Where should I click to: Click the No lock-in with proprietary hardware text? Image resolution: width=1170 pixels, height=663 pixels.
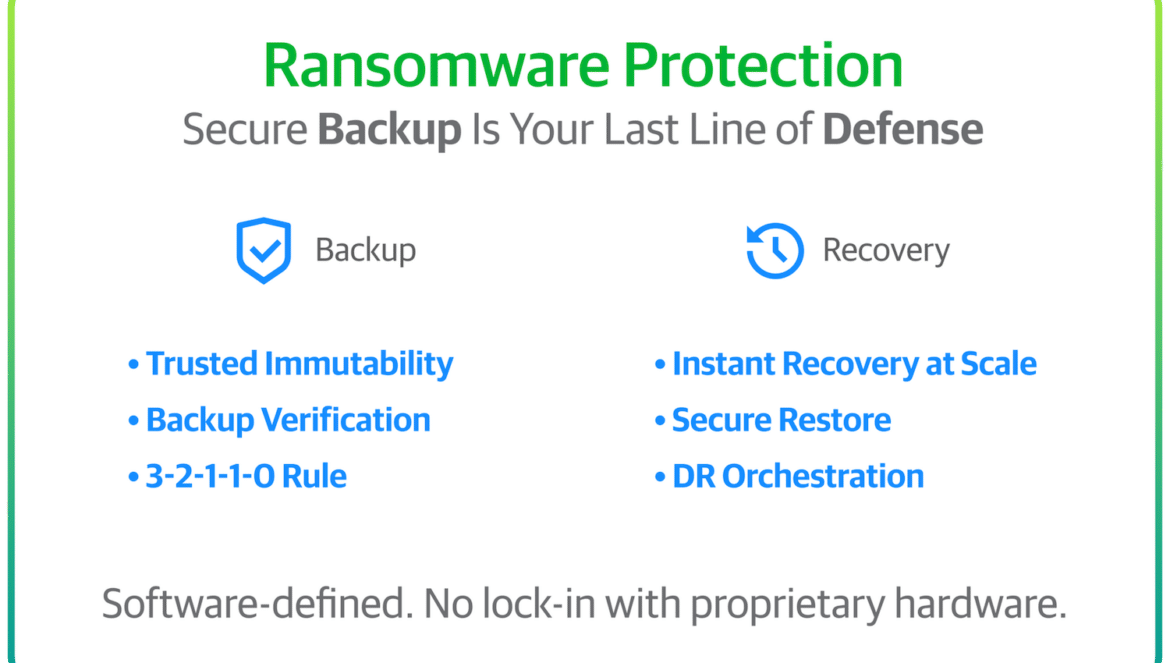pyautogui.click(x=745, y=604)
